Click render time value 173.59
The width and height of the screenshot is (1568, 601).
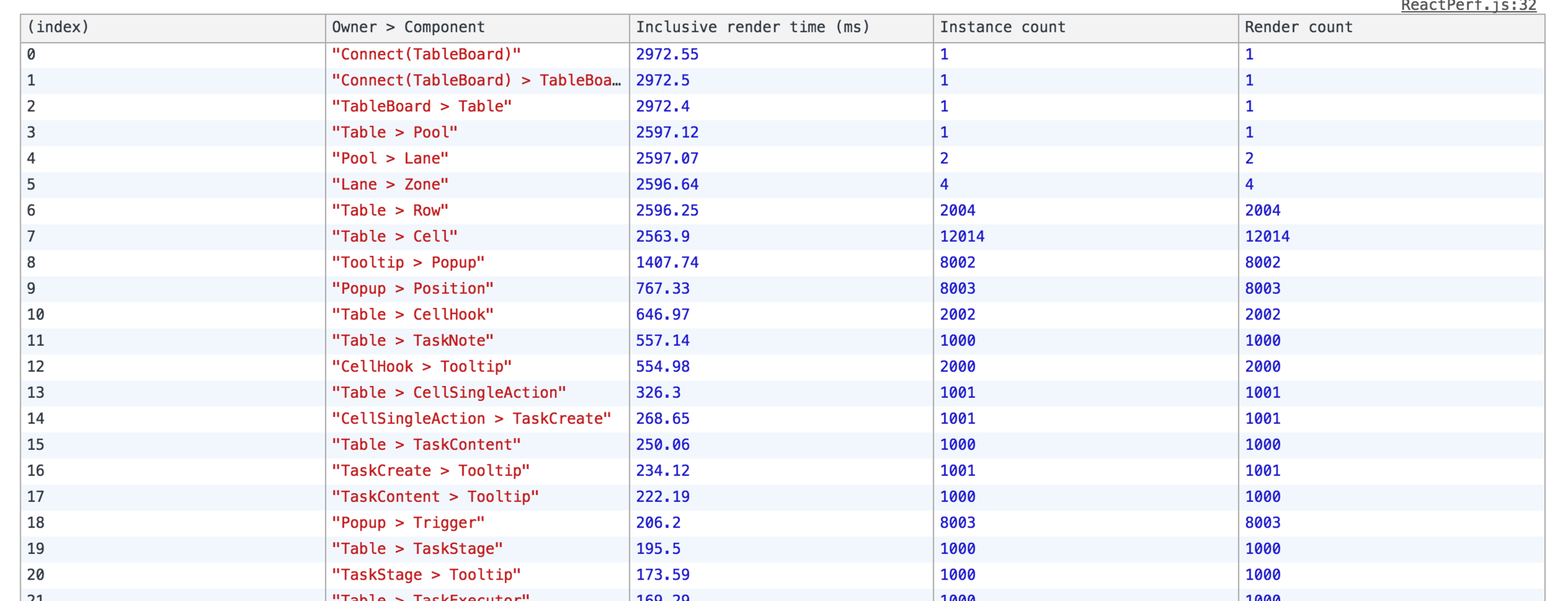663,575
